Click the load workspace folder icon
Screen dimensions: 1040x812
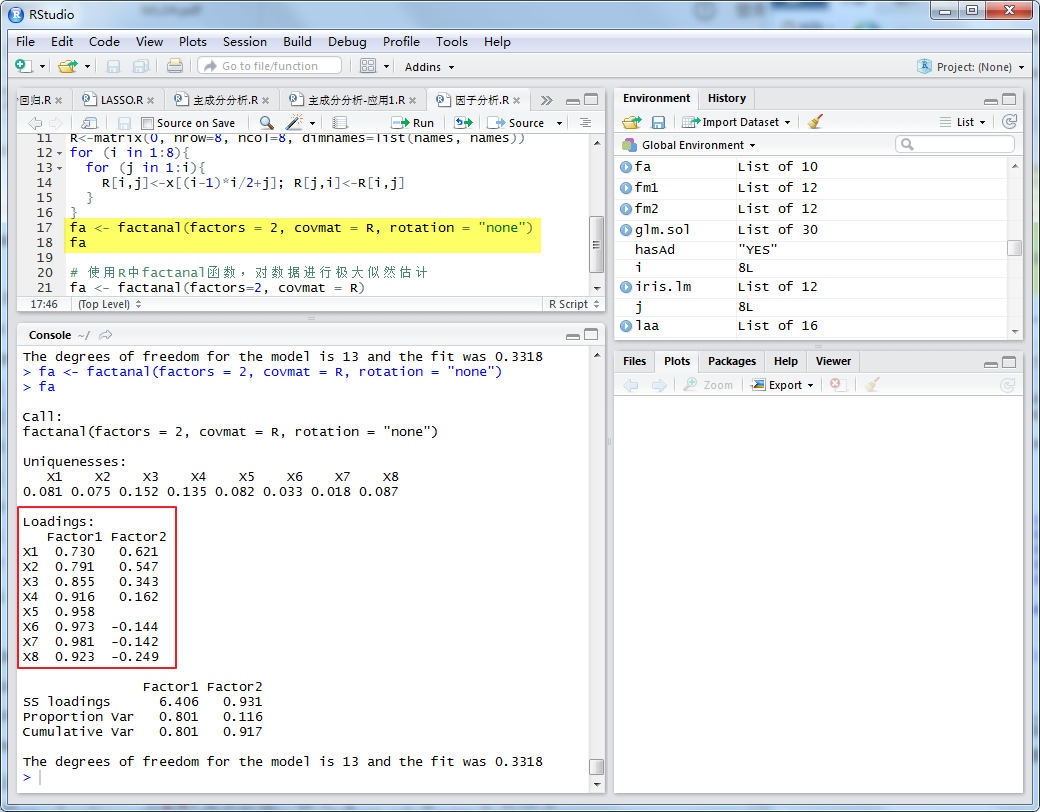point(631,122)
